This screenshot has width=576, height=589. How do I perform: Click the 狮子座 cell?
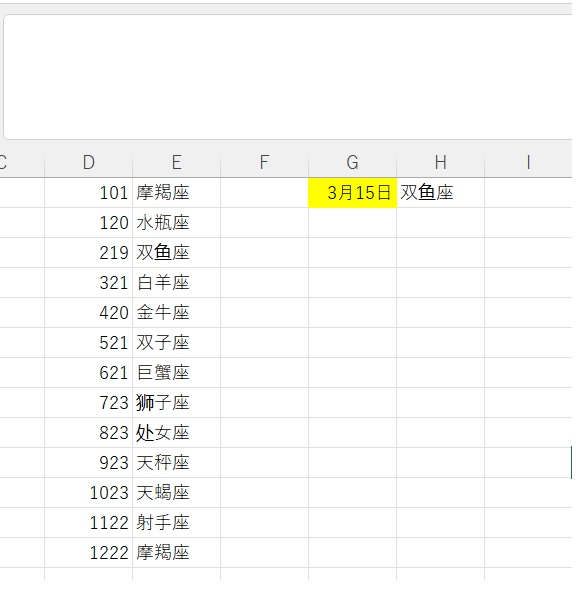(x=177, y=403)
